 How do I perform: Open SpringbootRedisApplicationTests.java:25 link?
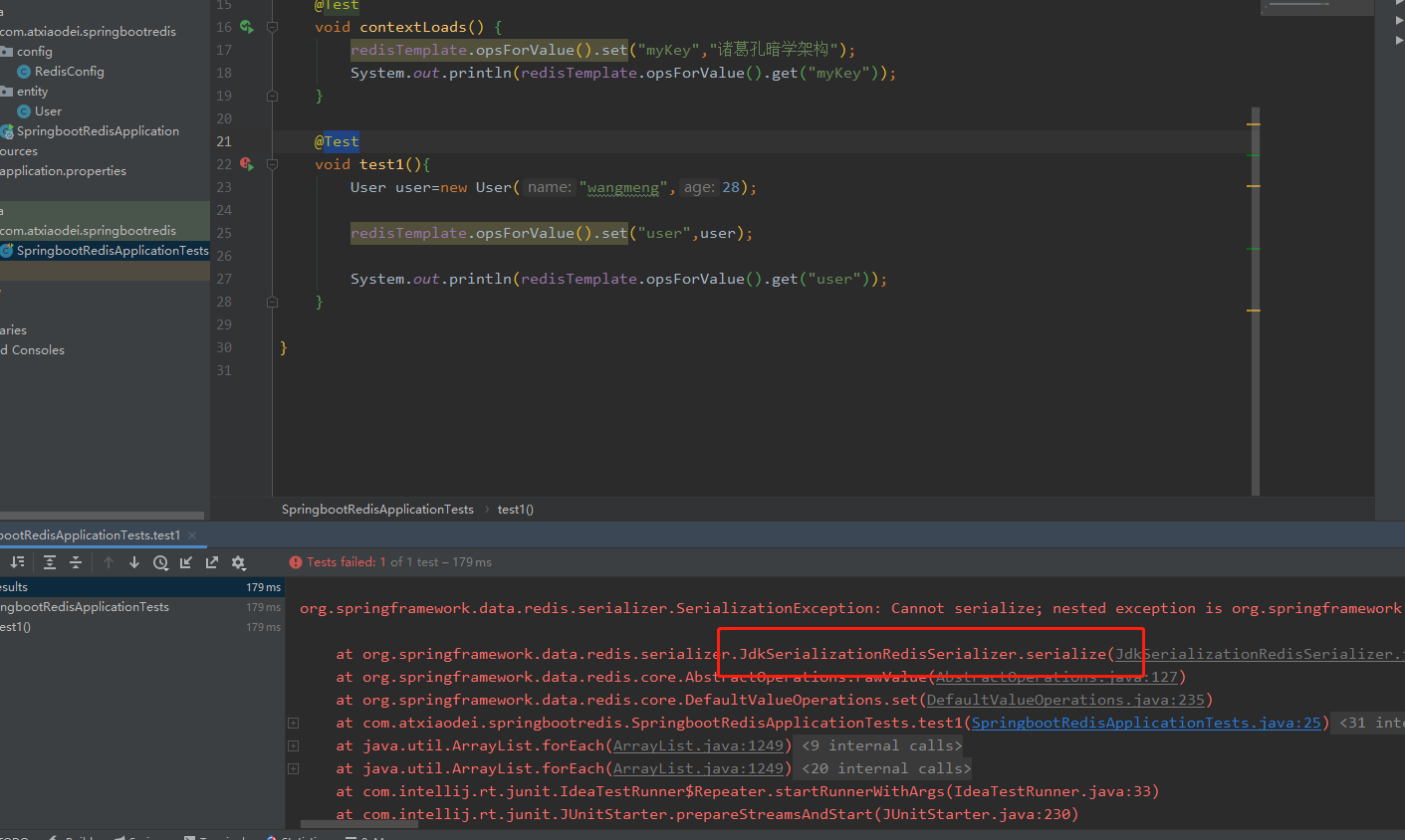(1146, 723)
